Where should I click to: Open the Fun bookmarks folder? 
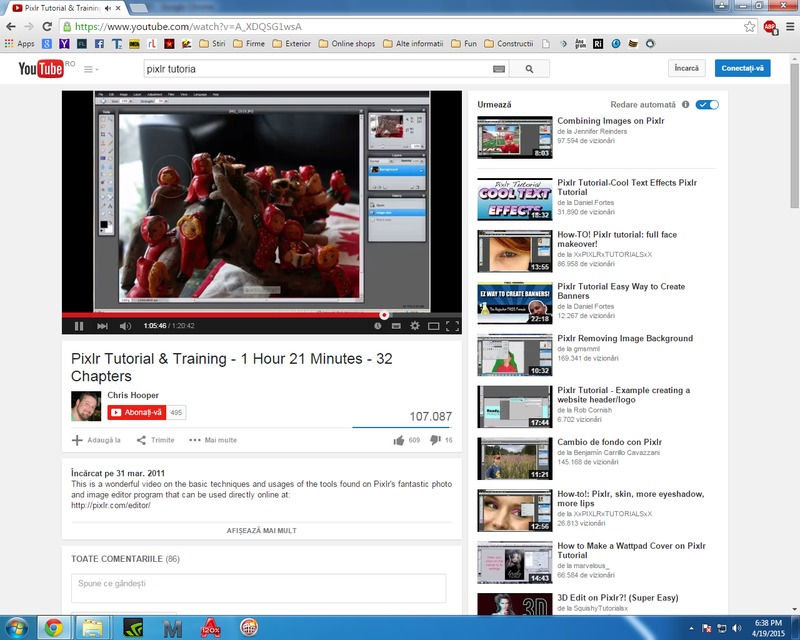pos(464,44)
